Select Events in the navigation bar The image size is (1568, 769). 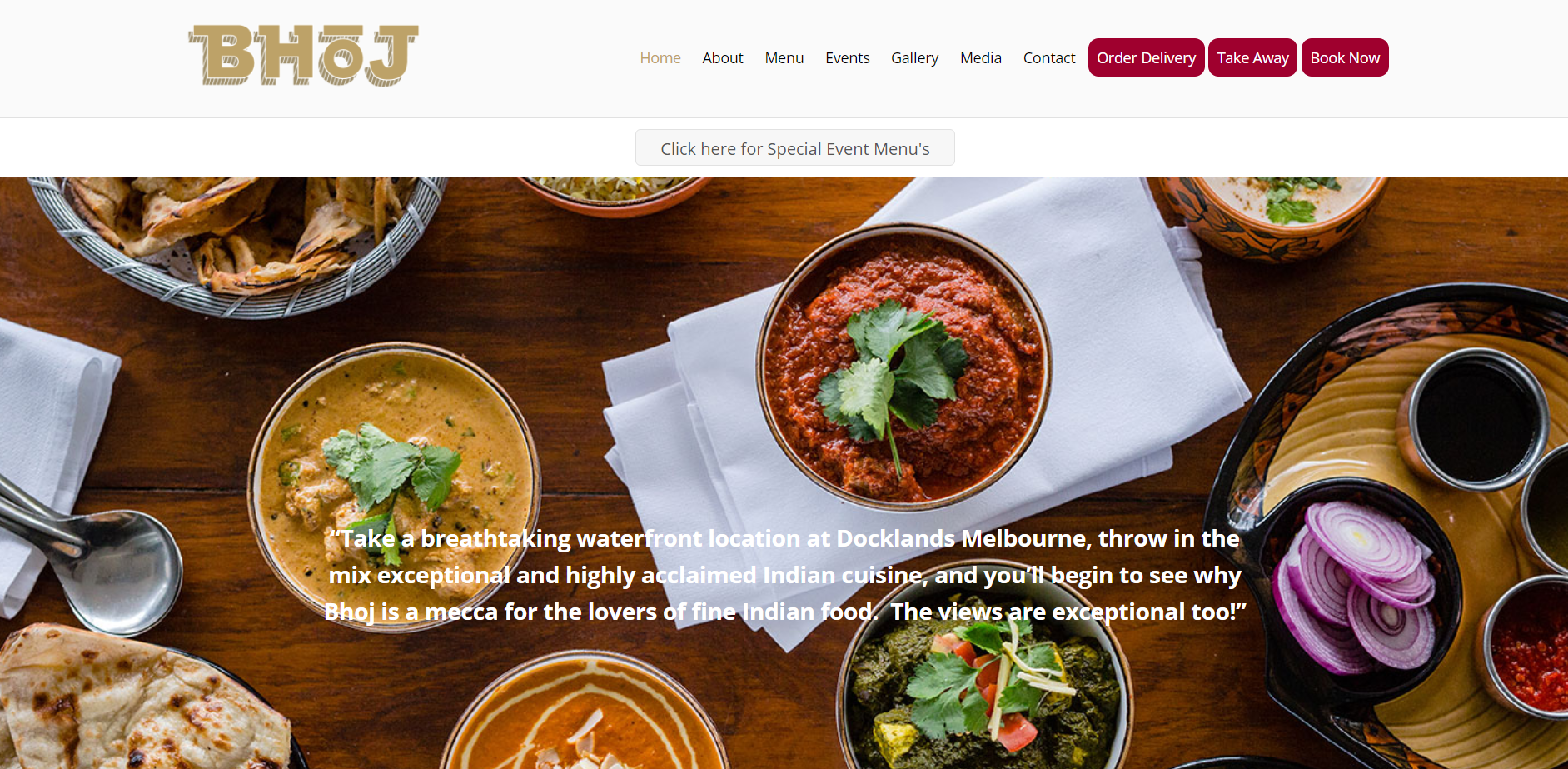coord(848,57)
